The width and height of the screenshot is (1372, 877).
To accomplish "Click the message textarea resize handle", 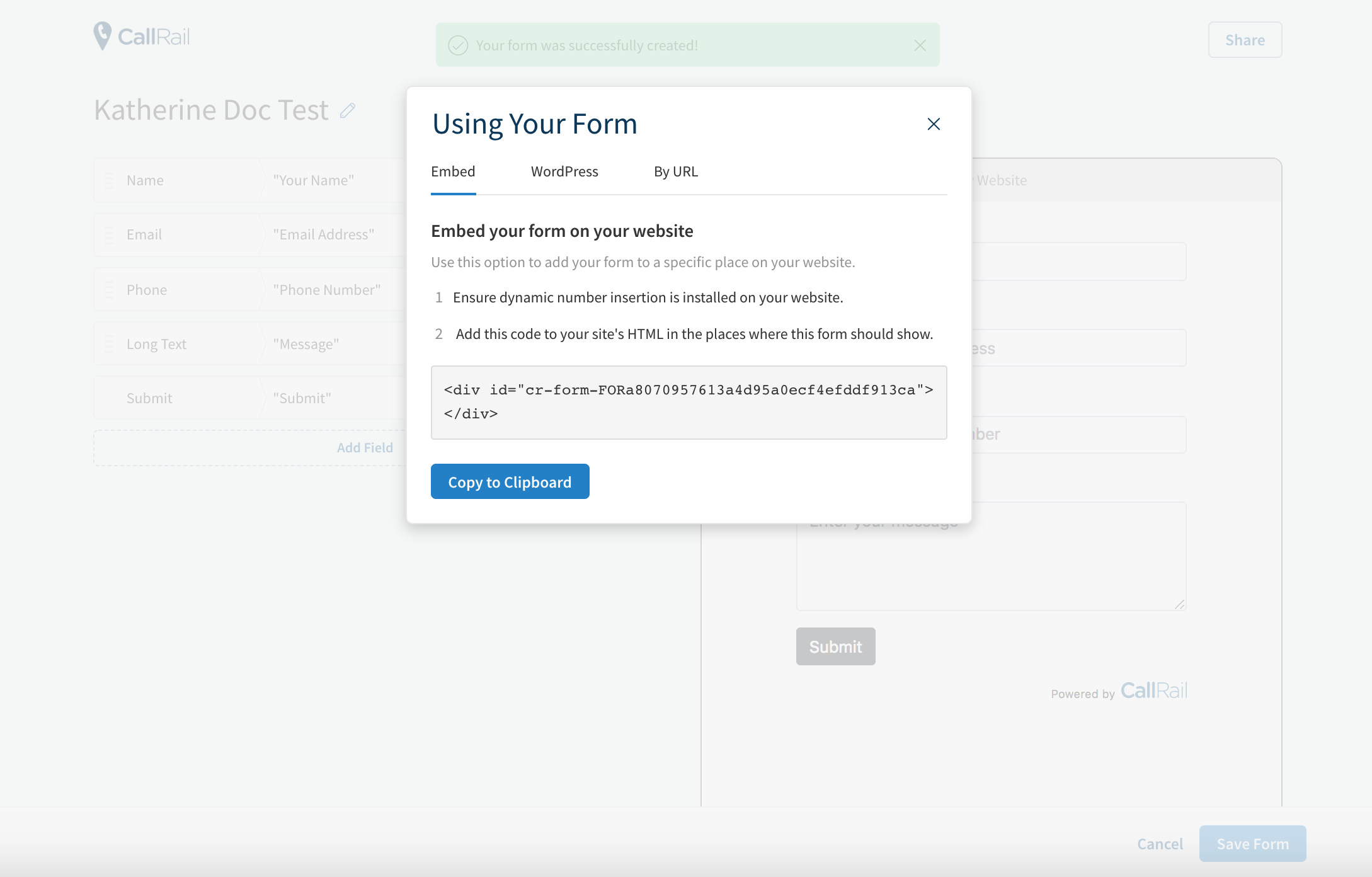I will pos(1180,604).
